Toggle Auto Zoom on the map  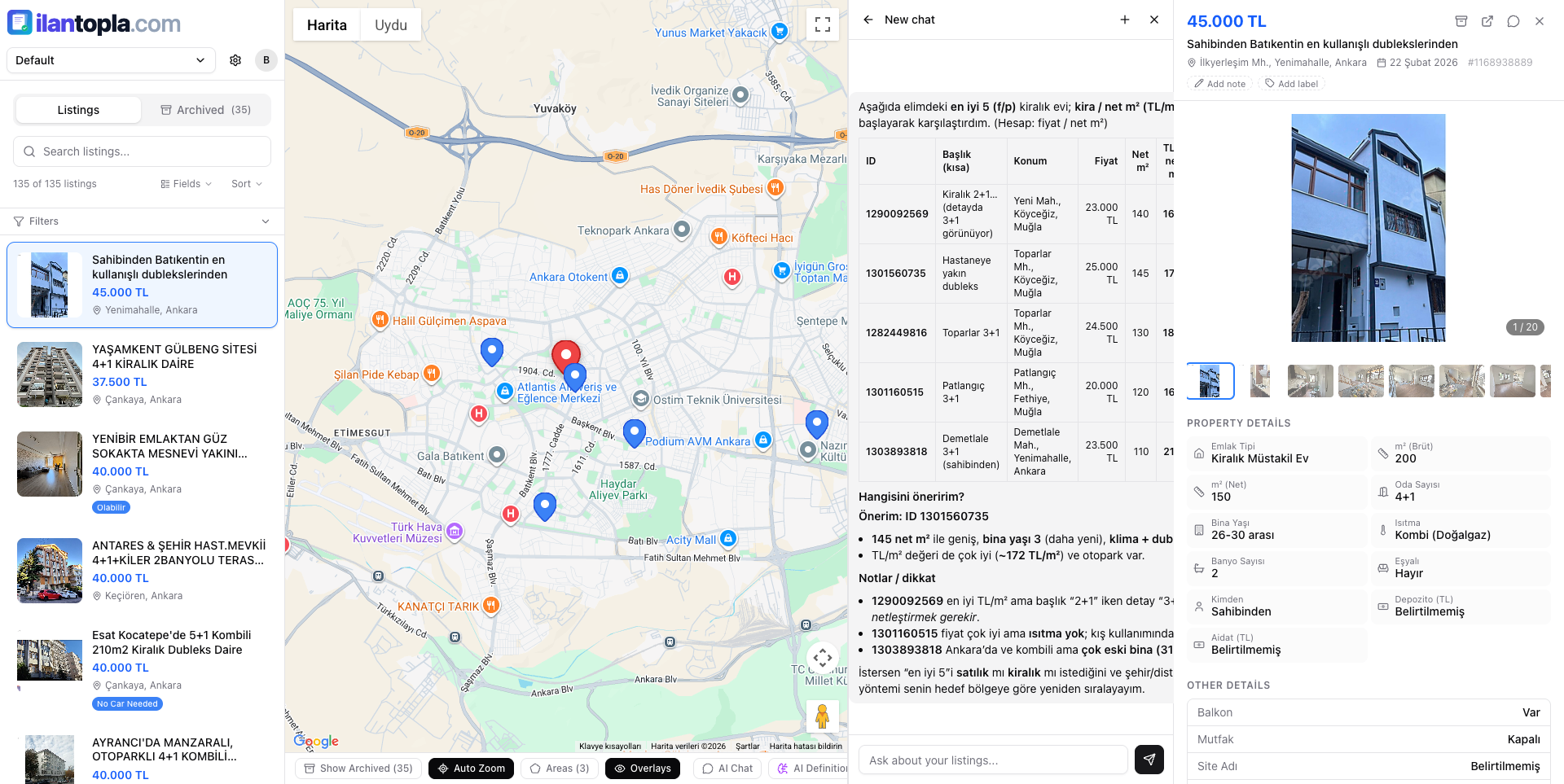coord(471,769)
